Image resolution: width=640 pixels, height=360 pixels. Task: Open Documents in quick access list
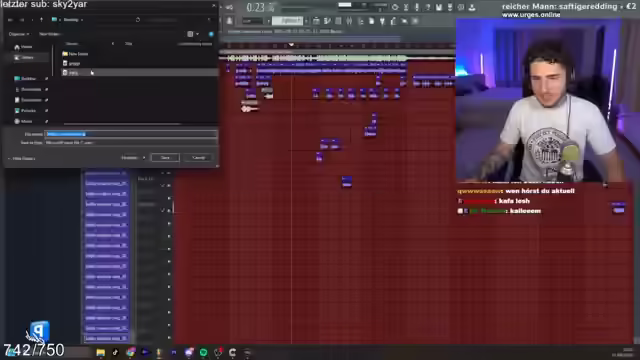click(29, 100)
